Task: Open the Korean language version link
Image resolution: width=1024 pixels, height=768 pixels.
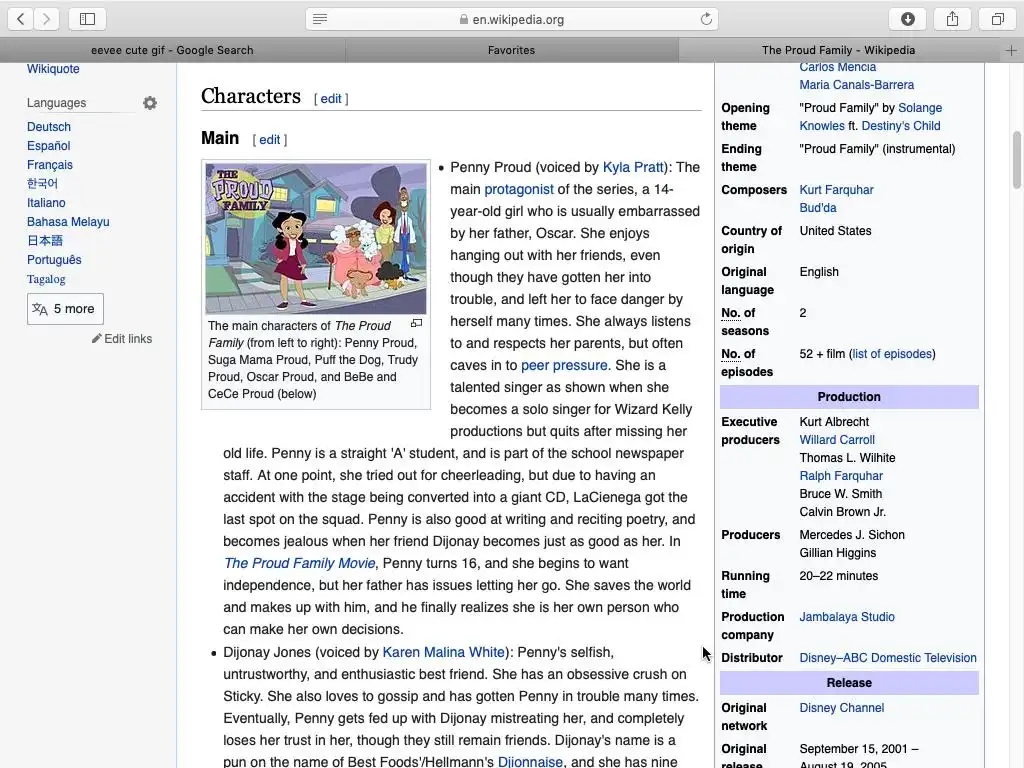Action: click(x=42, y=184)
